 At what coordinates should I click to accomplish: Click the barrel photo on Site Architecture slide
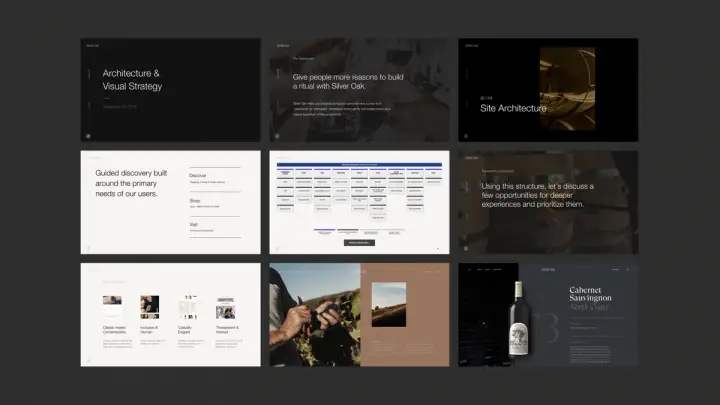tap(567, 89)
